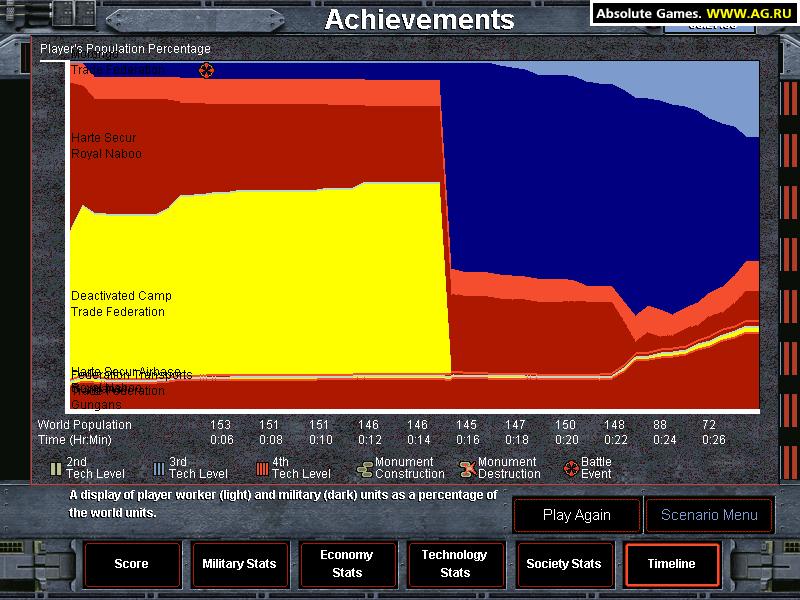Click the battle event marker on the chart
The image size is (800, 600).
point(206,70)
